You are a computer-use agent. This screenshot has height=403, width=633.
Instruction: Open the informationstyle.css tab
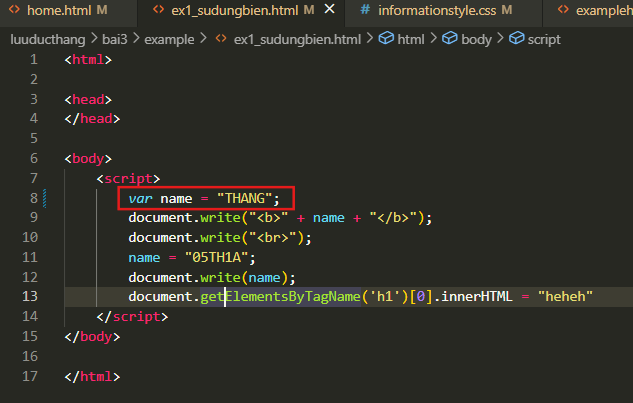point(441,10)
